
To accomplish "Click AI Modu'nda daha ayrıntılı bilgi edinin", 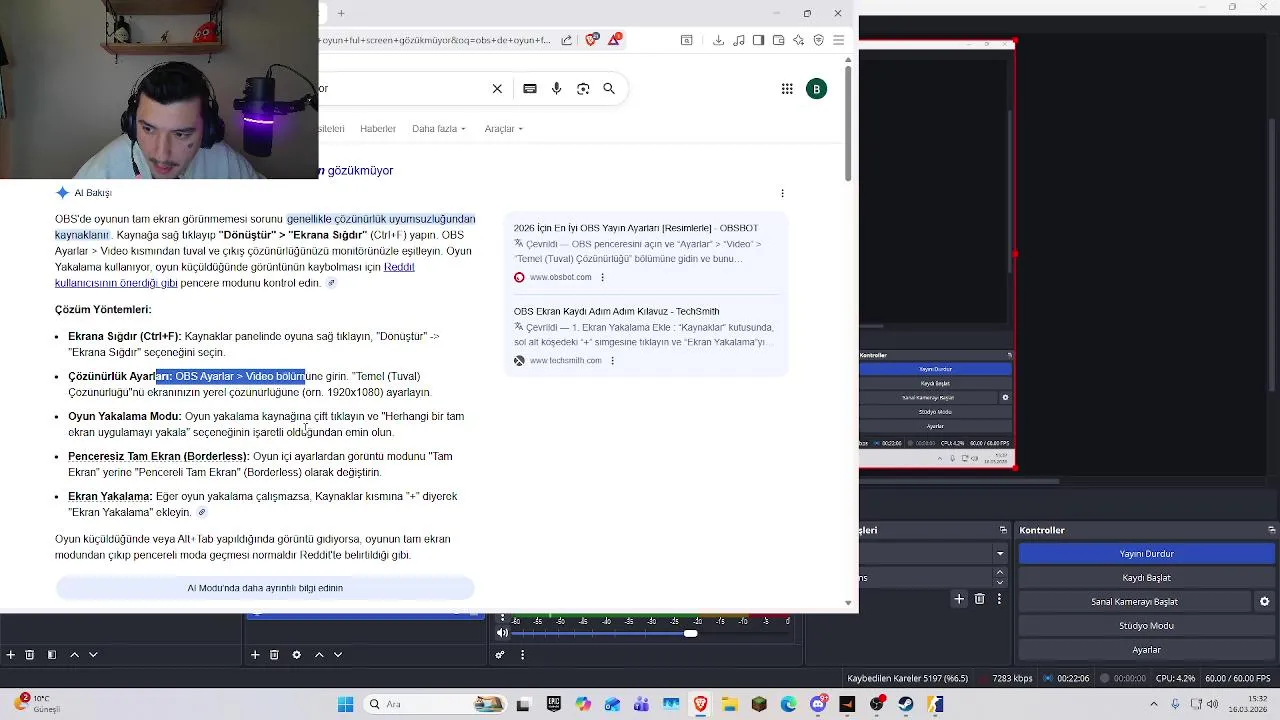I will click(265, 588).
